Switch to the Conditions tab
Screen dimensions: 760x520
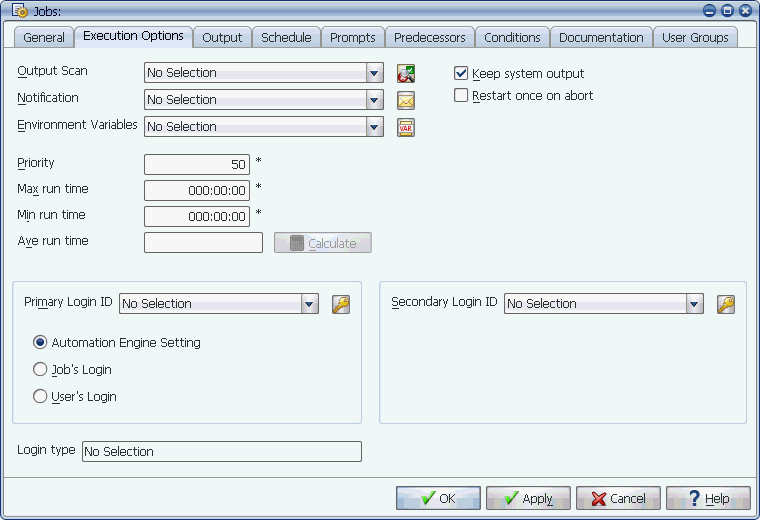coord(512,37)
